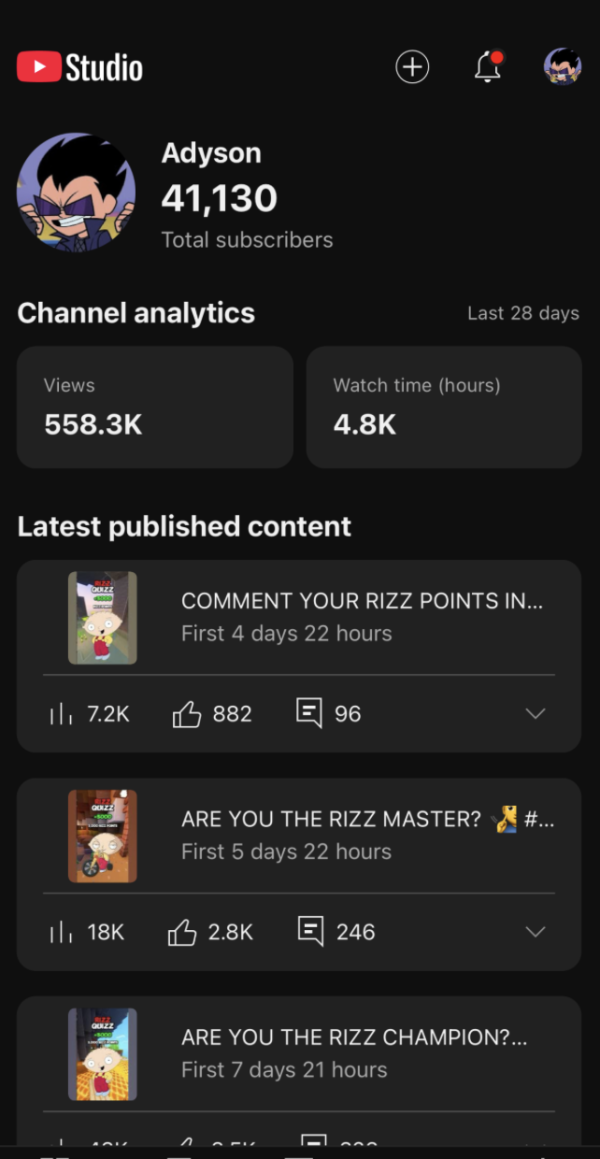600x1159 pixels.
Task: Expand the ARE YOU THE RIZZ MASTER card
Action: pyautogui.click(x=535, y=932)
